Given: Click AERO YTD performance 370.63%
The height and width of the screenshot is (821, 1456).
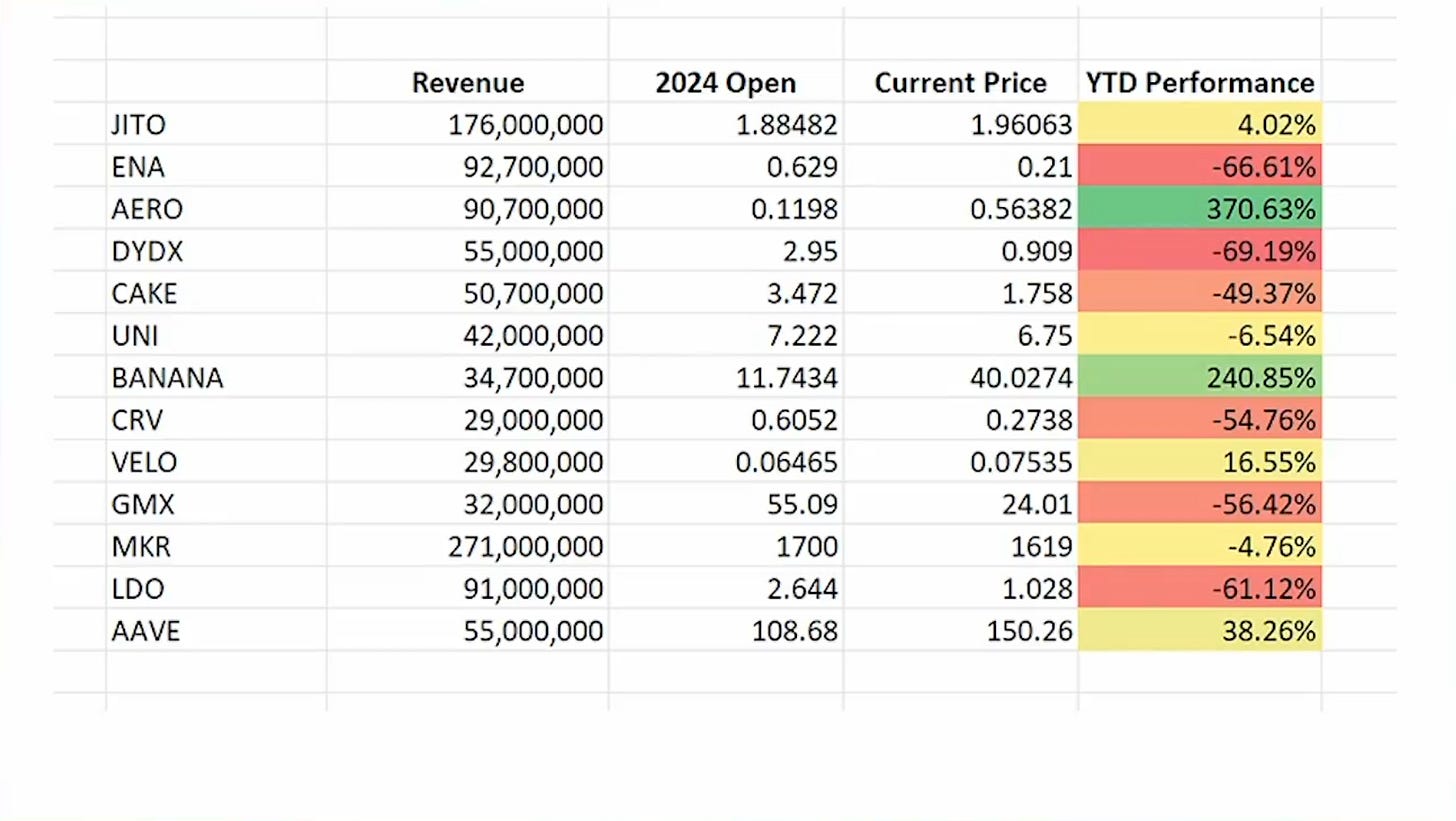Looking at the screenshot, I should [1200, 208].
